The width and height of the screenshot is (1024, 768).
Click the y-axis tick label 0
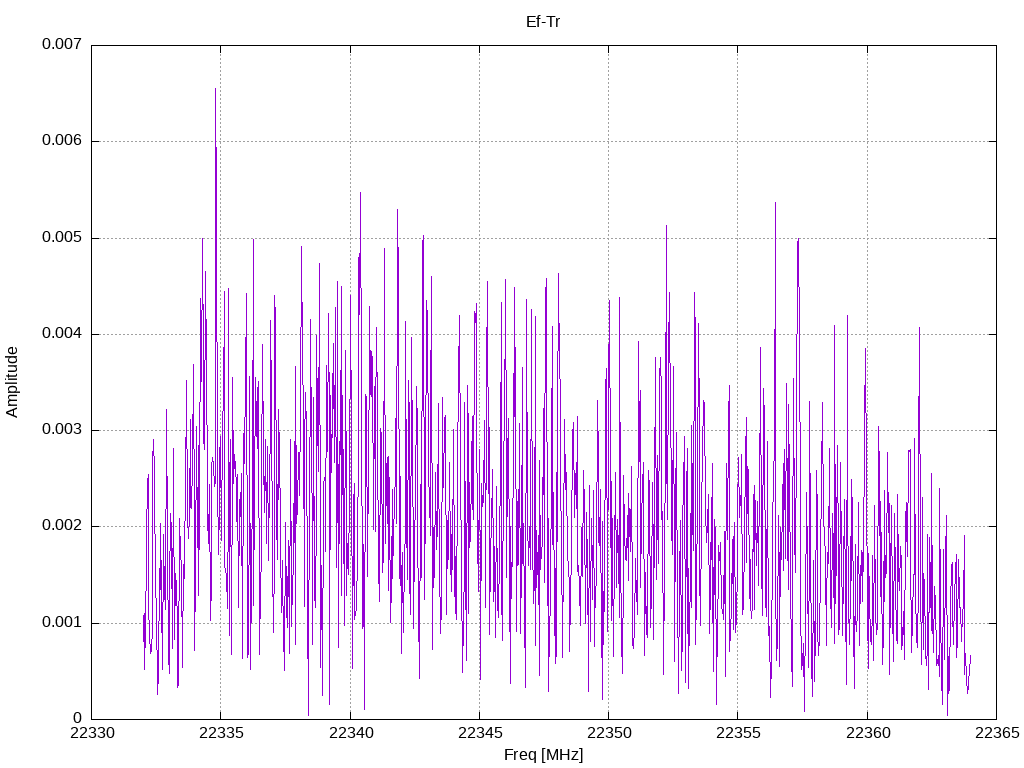(x=78, y=718)
